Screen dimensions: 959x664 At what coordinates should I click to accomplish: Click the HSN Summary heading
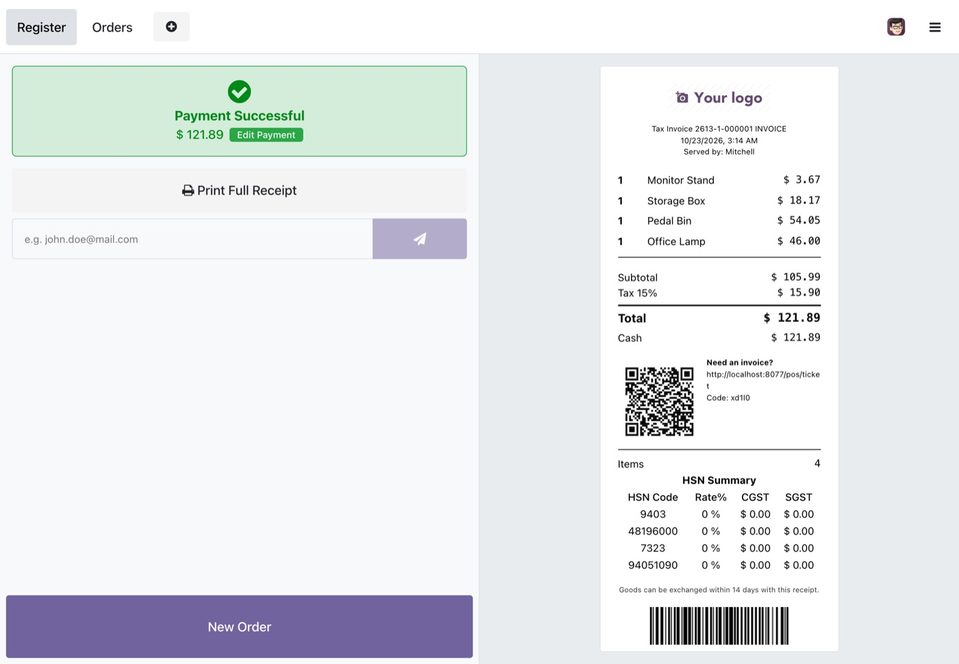click(x=719, y=480)
